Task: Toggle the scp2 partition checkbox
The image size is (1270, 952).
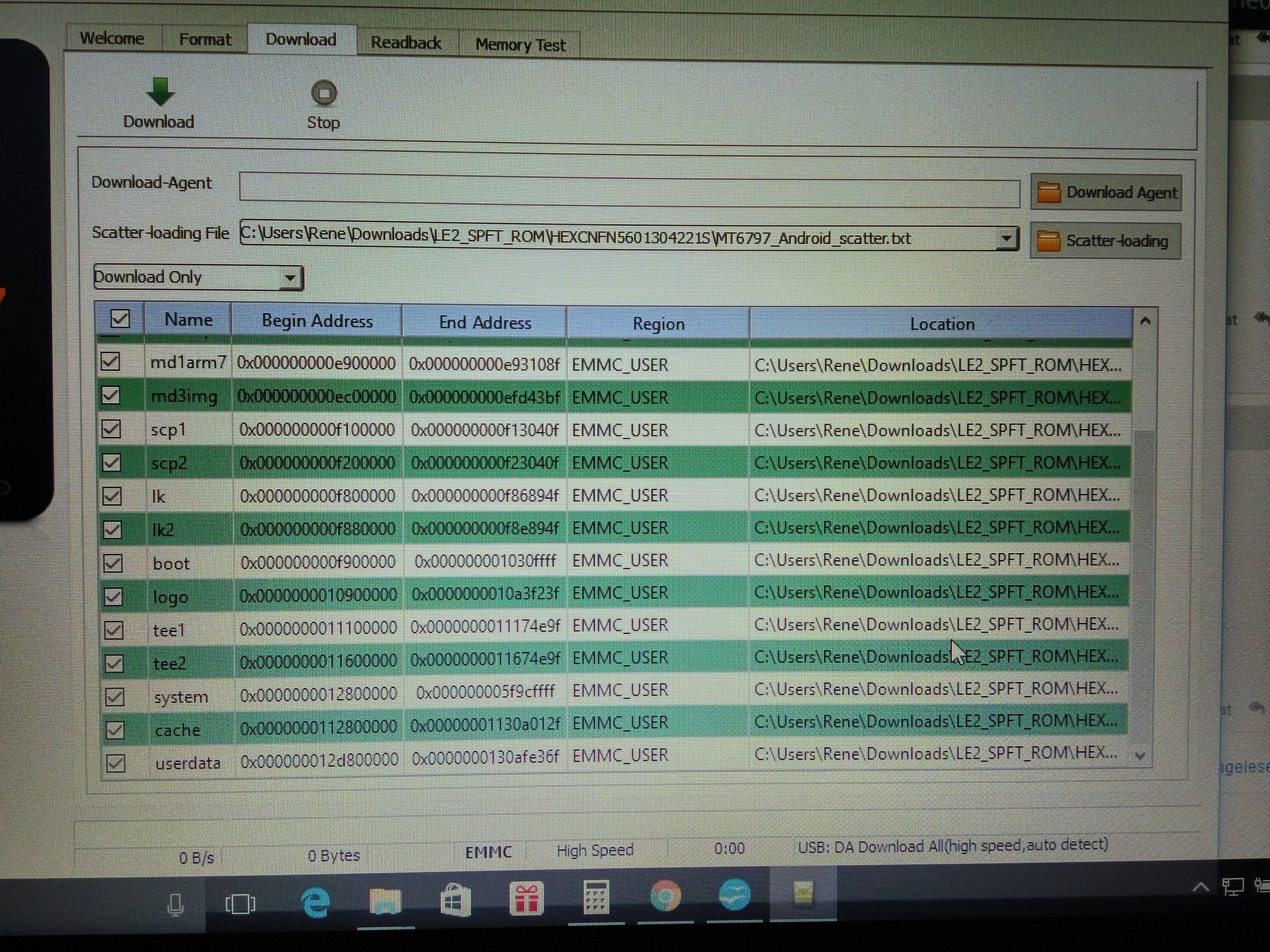Action: (x=111, y=461)
